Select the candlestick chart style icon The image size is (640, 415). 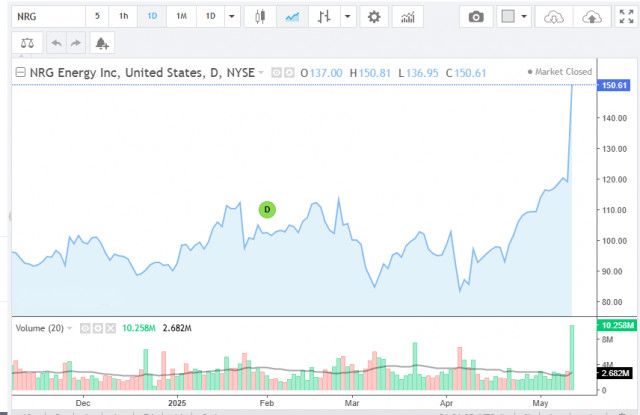(x=260, y=17)
